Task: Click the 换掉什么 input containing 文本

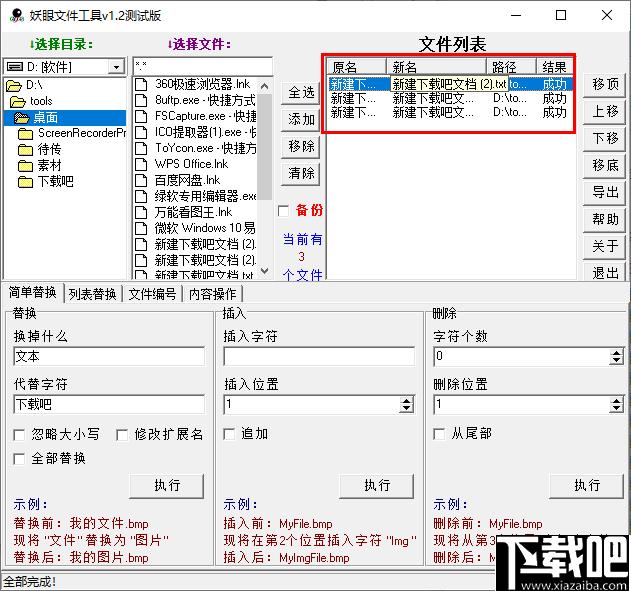Action: click(109, 356)
